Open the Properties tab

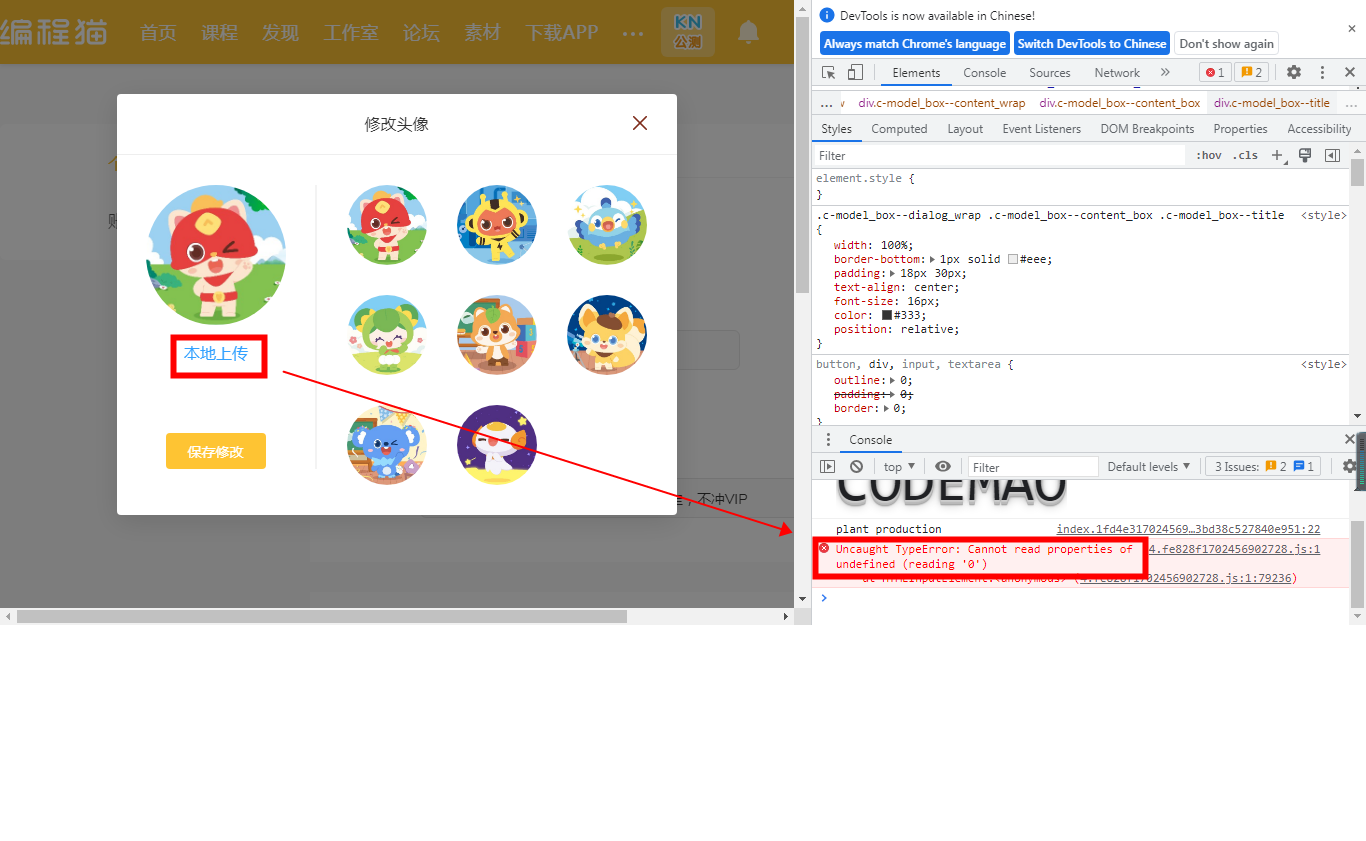[1240, 129]
